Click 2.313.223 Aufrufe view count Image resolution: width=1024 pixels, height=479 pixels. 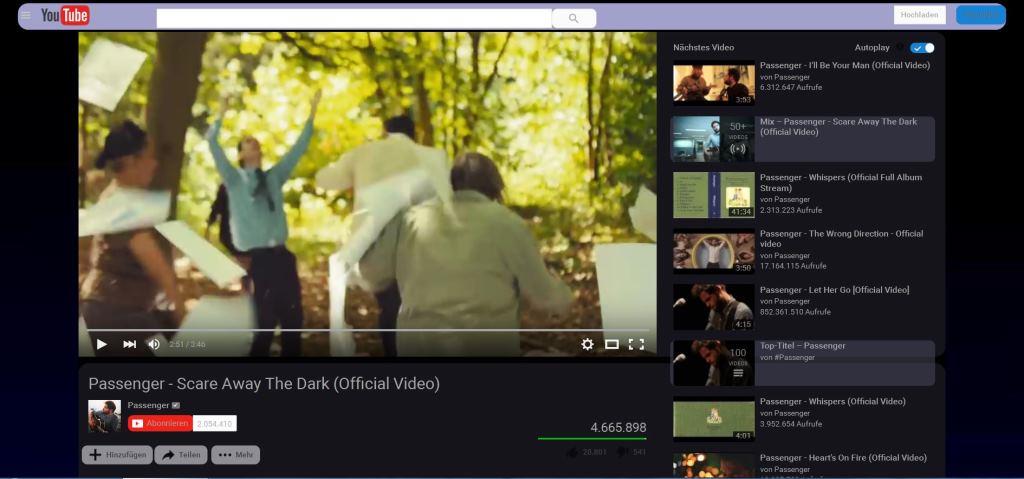pos(791,210)
